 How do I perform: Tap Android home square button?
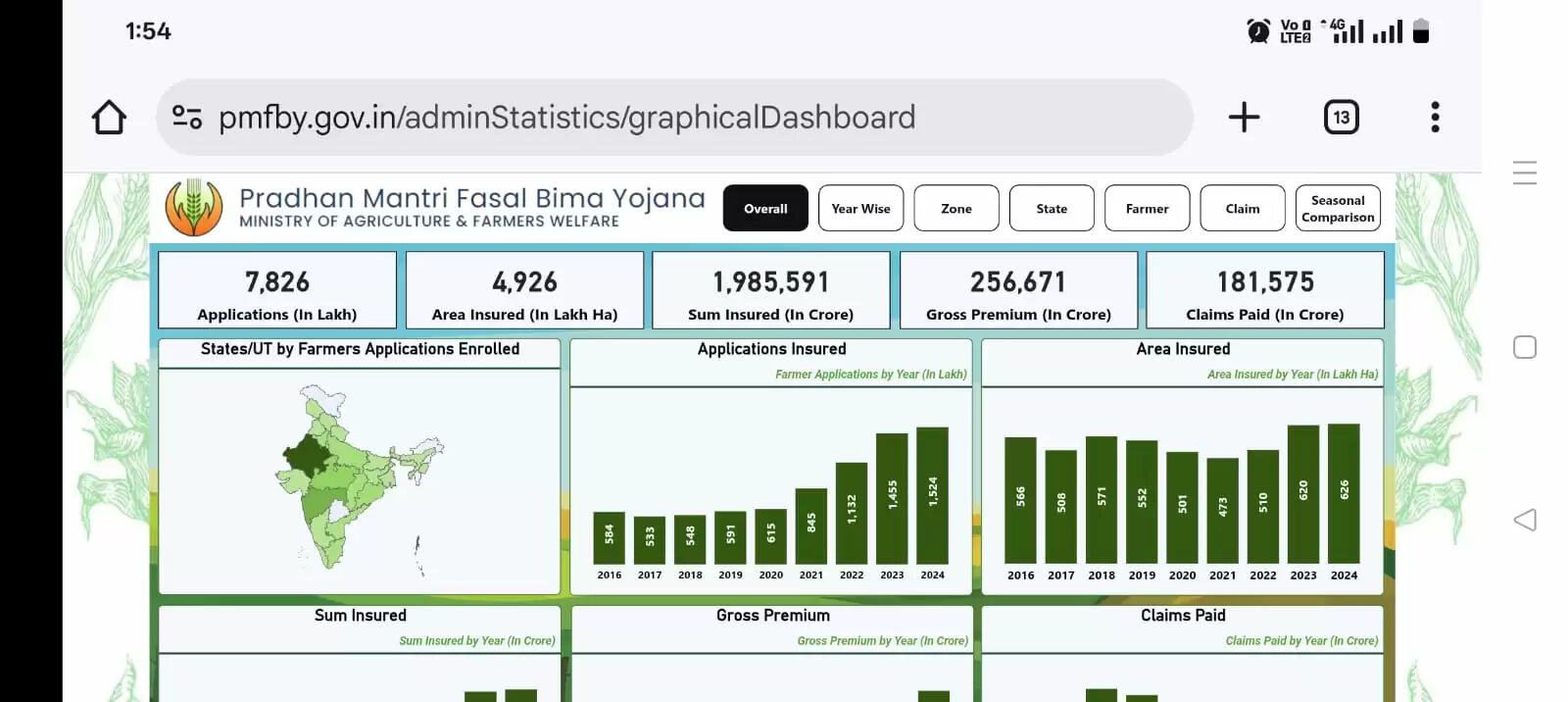tap(1525, 347)
